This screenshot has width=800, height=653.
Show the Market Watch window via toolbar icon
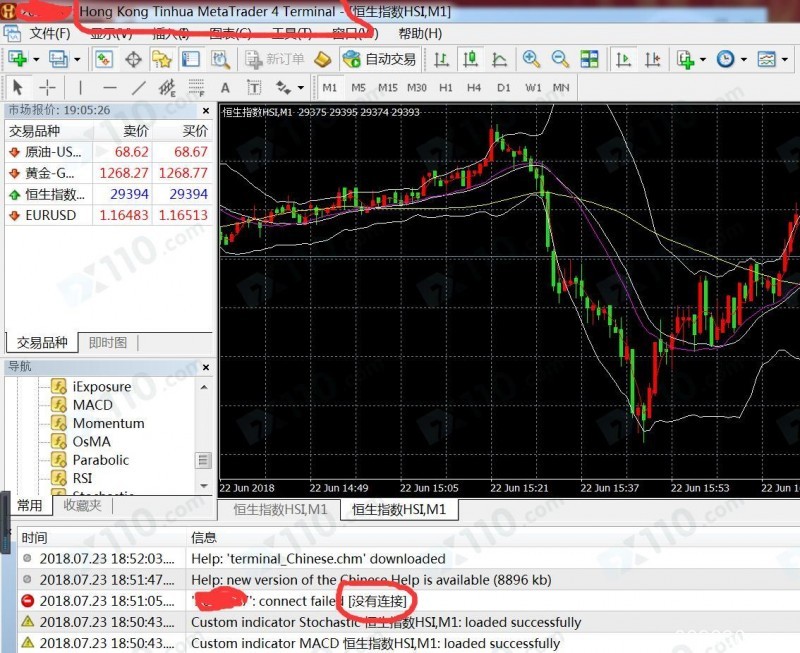[104, 59]
